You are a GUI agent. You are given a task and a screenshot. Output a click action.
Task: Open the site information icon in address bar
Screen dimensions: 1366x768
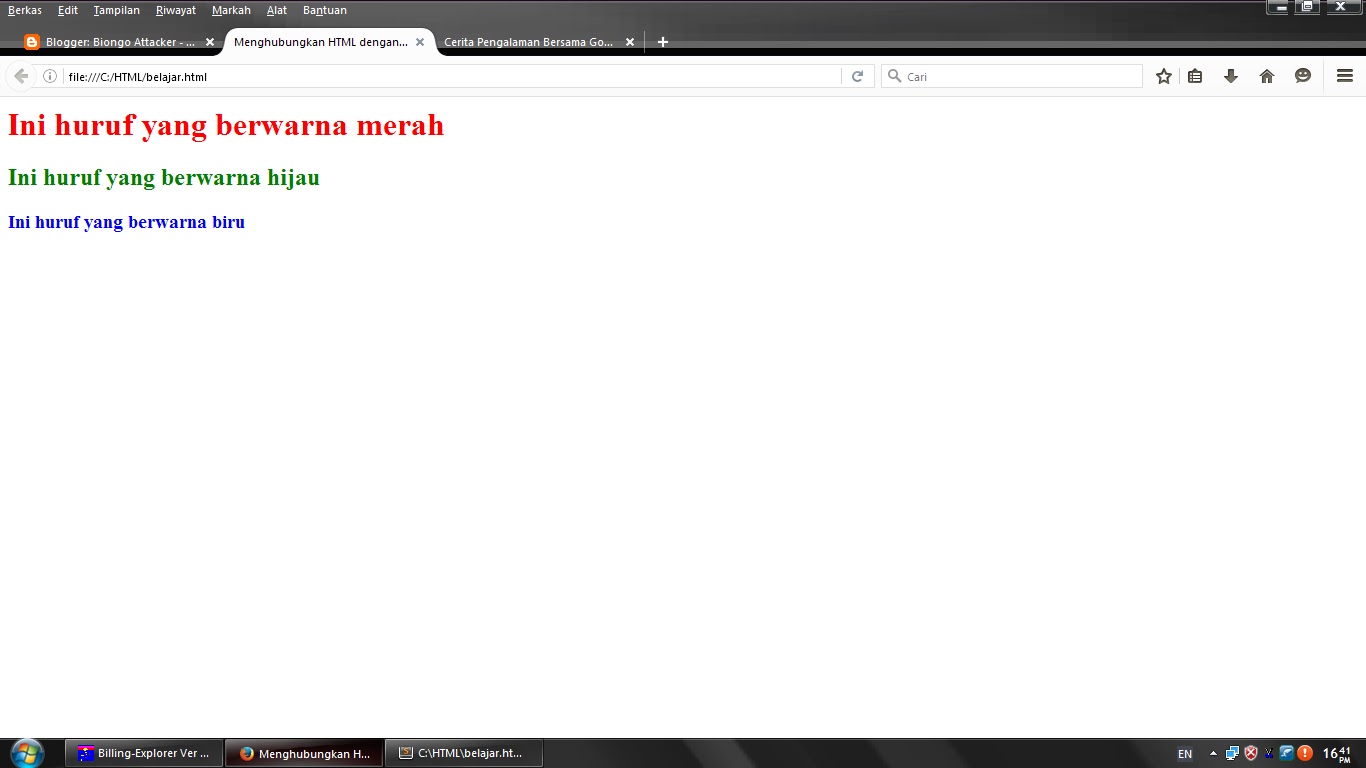50,76
